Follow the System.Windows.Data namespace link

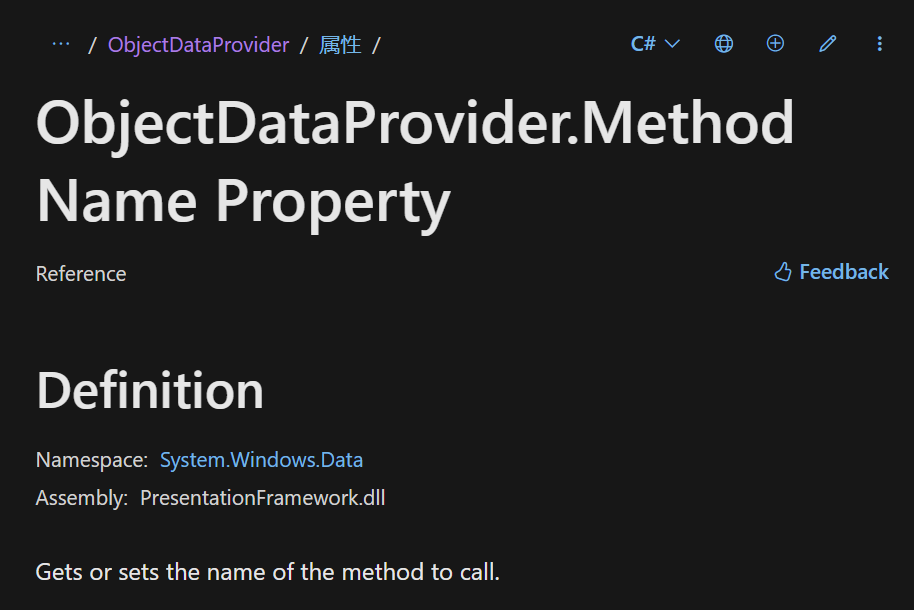click(262, 459)
